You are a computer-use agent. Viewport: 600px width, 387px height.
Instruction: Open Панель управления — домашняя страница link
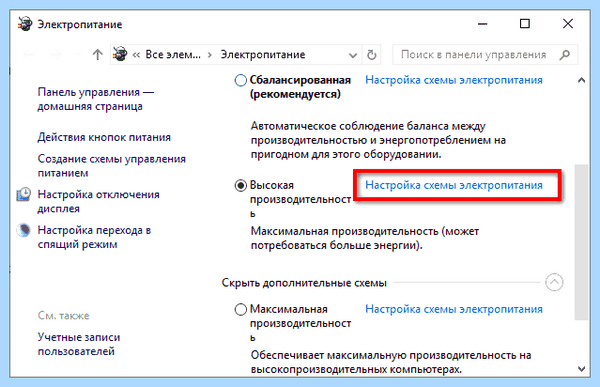pos(96,99)
